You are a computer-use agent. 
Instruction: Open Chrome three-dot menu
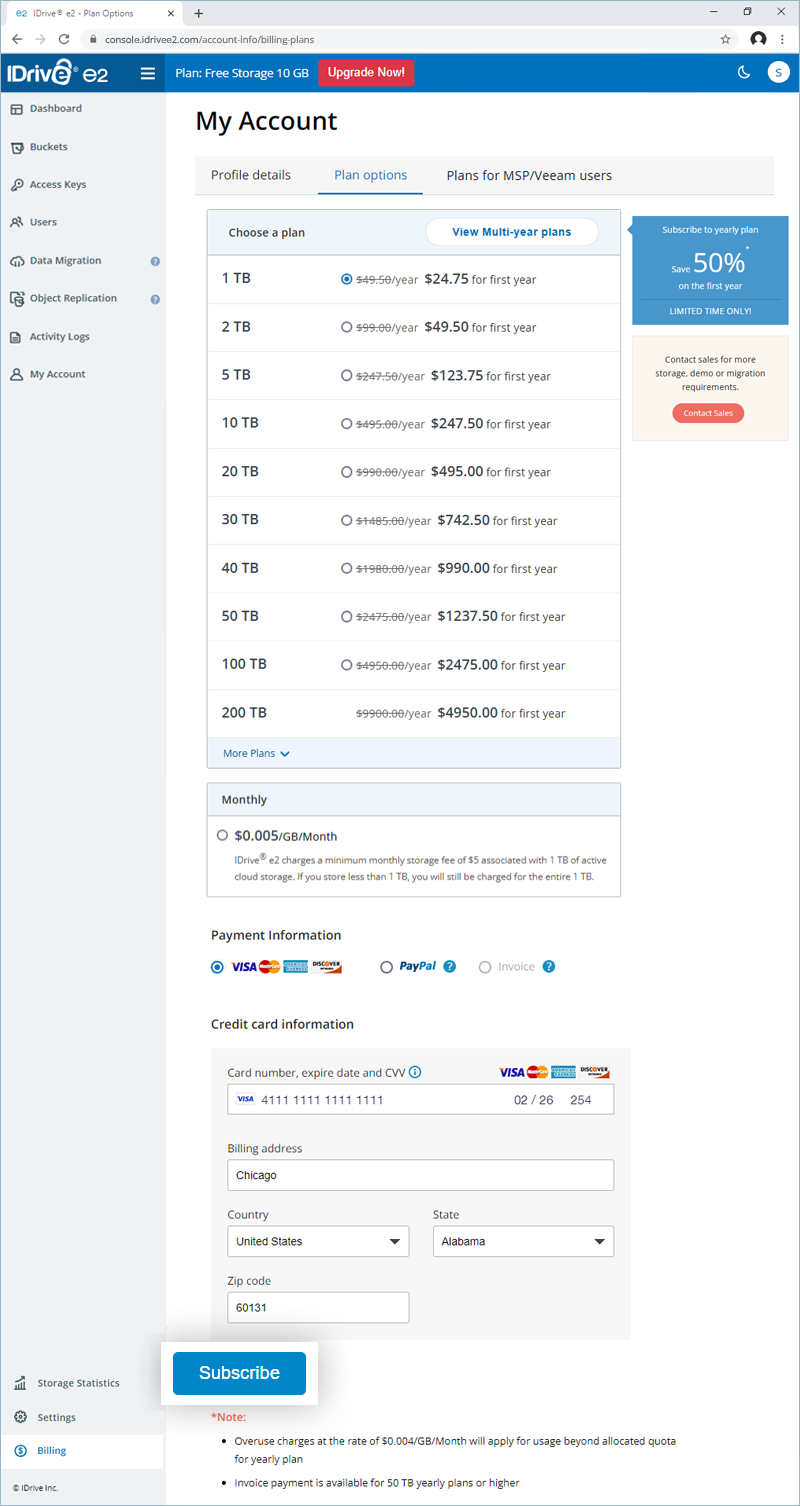pyautogui.click(x=783, y=39)
